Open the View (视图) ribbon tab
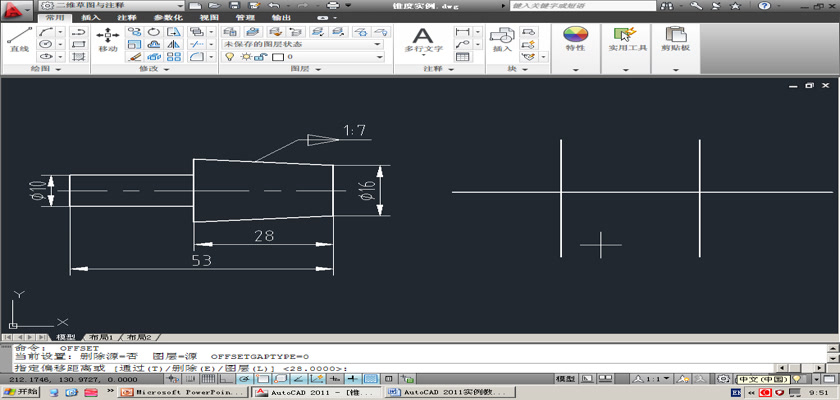 (209, 18)
